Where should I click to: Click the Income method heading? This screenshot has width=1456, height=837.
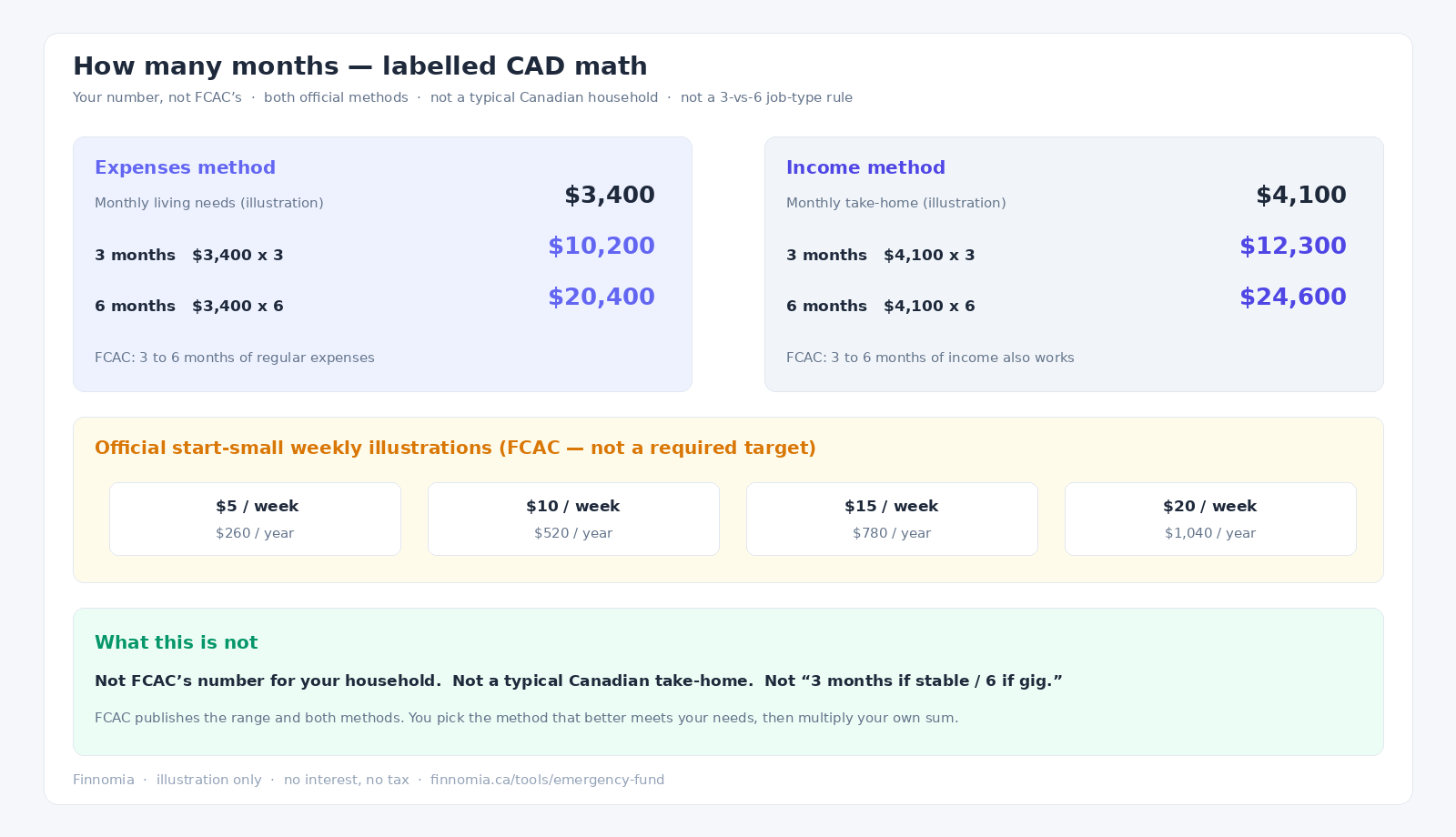pos(865,167)
